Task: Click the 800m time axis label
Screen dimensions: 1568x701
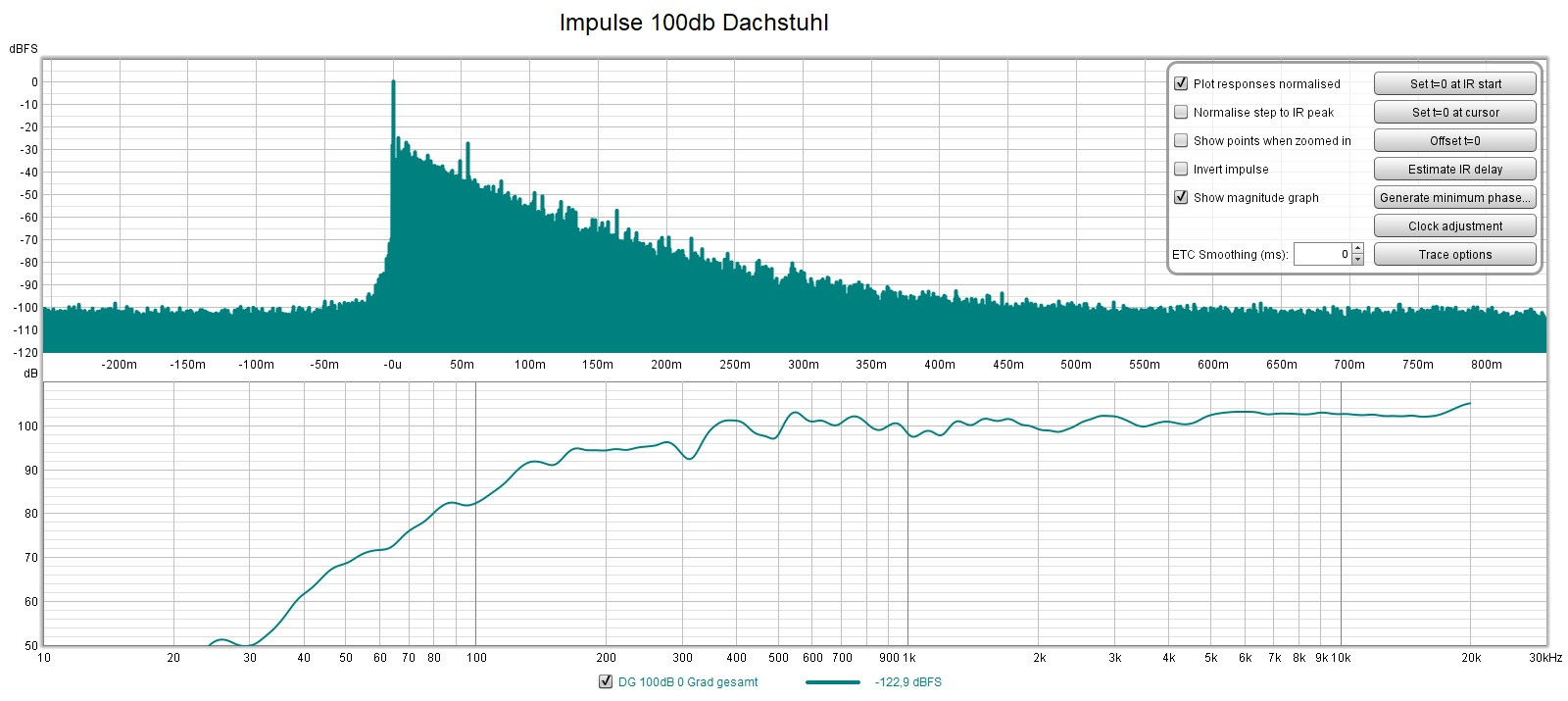Action: [x=1487, y=365]
